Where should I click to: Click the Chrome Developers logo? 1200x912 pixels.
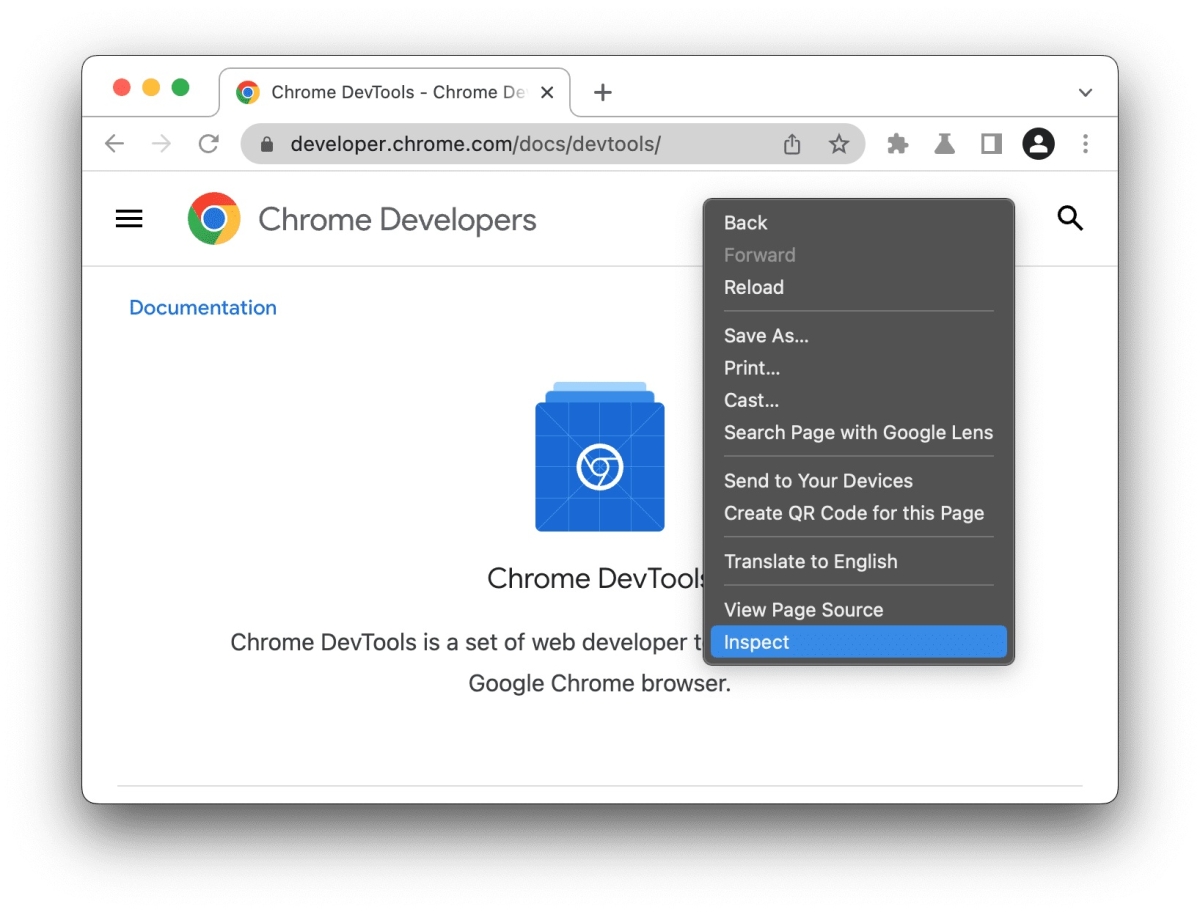point(214,219)
